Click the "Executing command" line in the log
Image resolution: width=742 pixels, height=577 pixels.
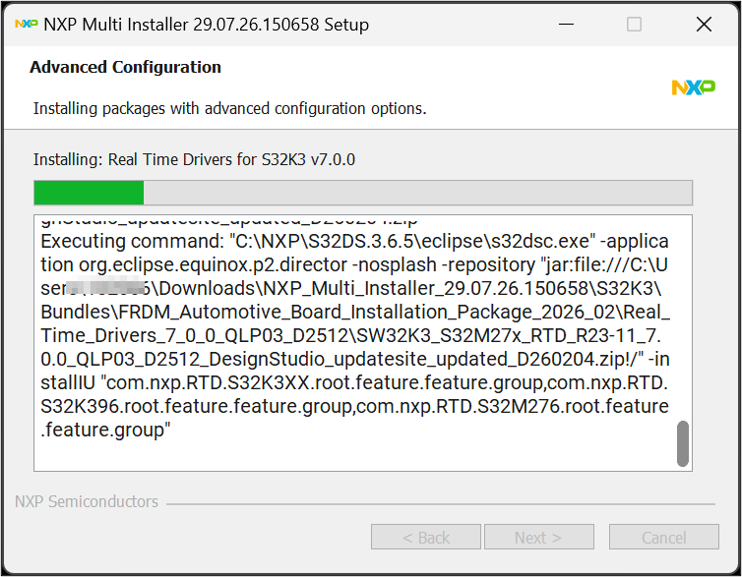pyautogui.click(x=354, y=241)
